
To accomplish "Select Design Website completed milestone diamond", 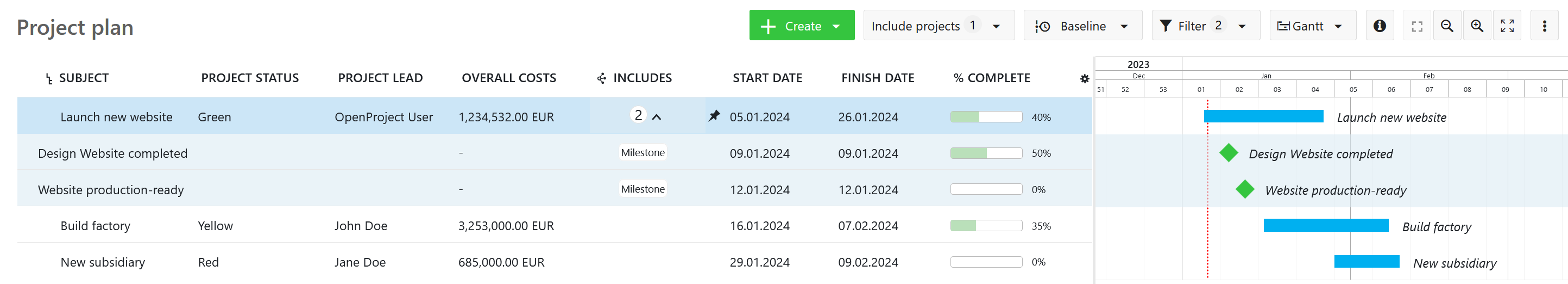I will [x=1229, y=153].
